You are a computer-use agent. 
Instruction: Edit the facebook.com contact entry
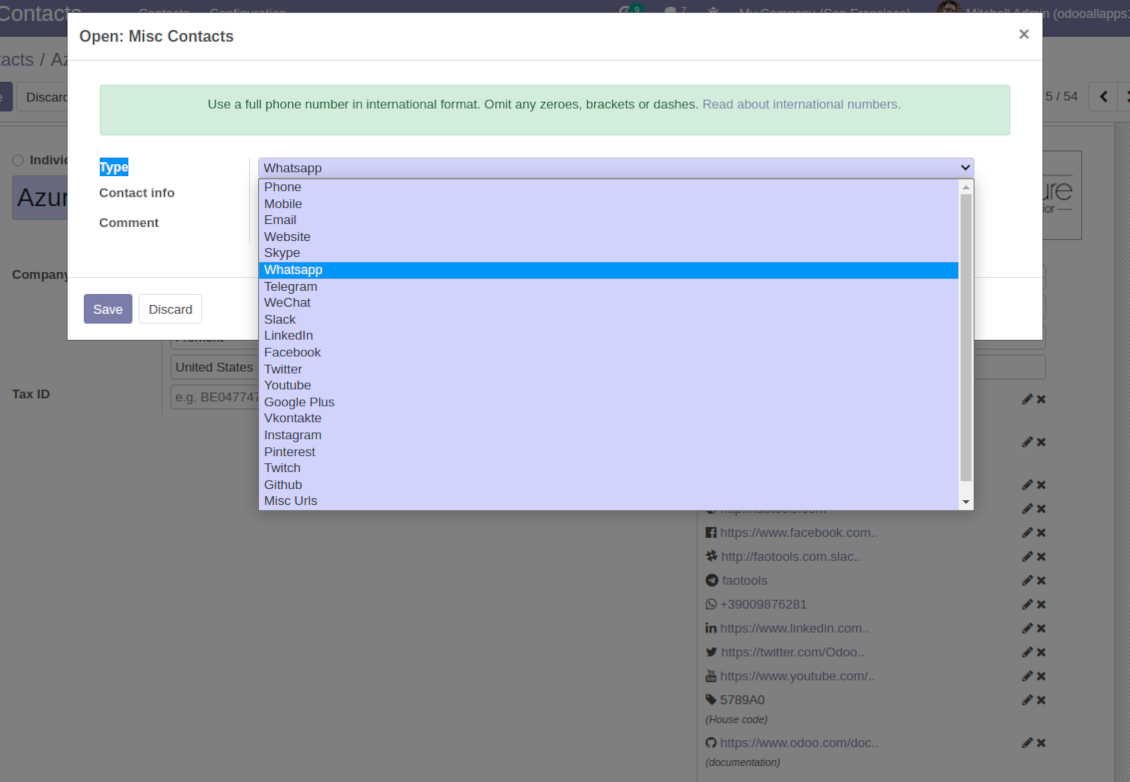click(1027, 533)
